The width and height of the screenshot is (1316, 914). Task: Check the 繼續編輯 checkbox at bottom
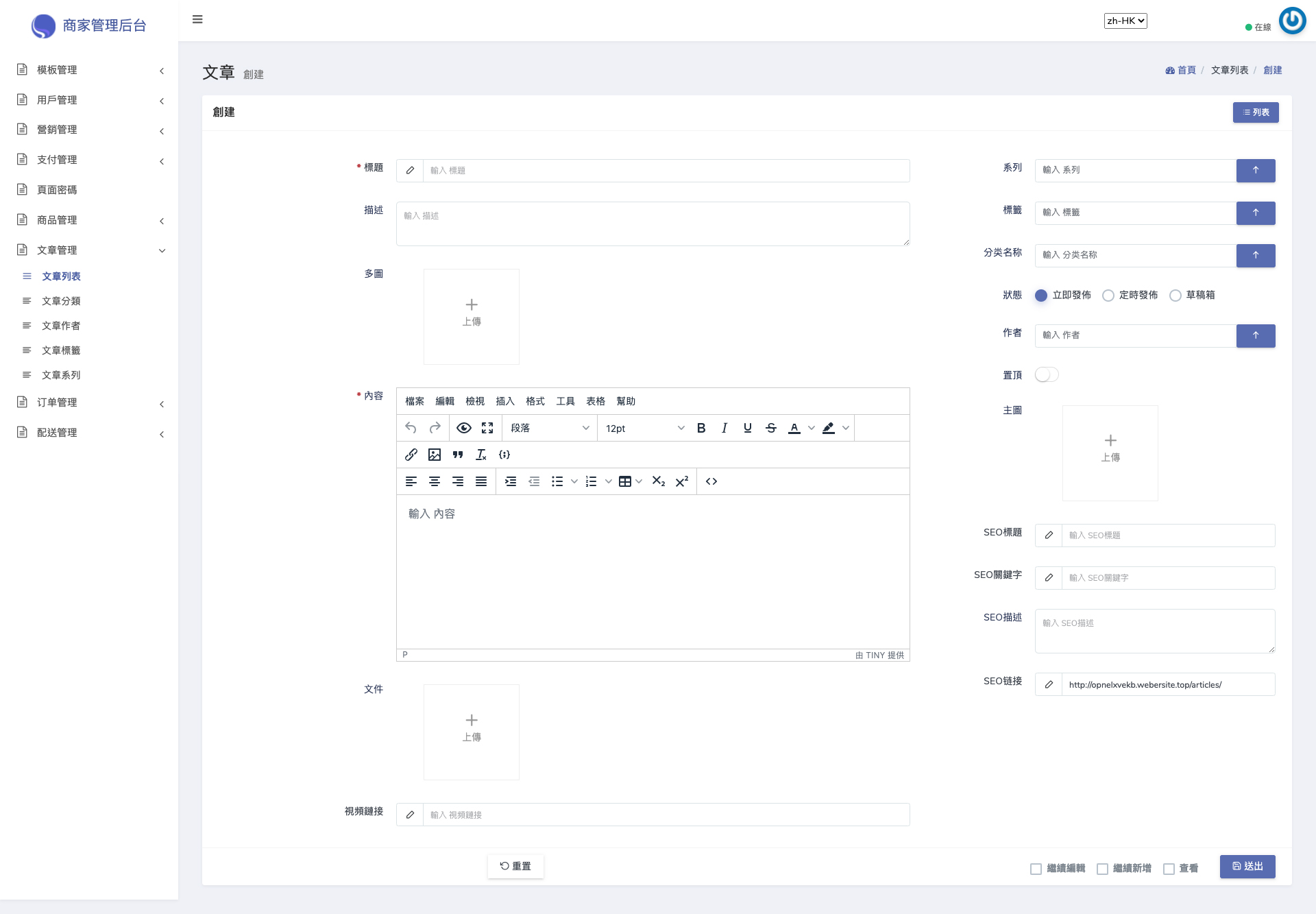tap(1036, 869)
